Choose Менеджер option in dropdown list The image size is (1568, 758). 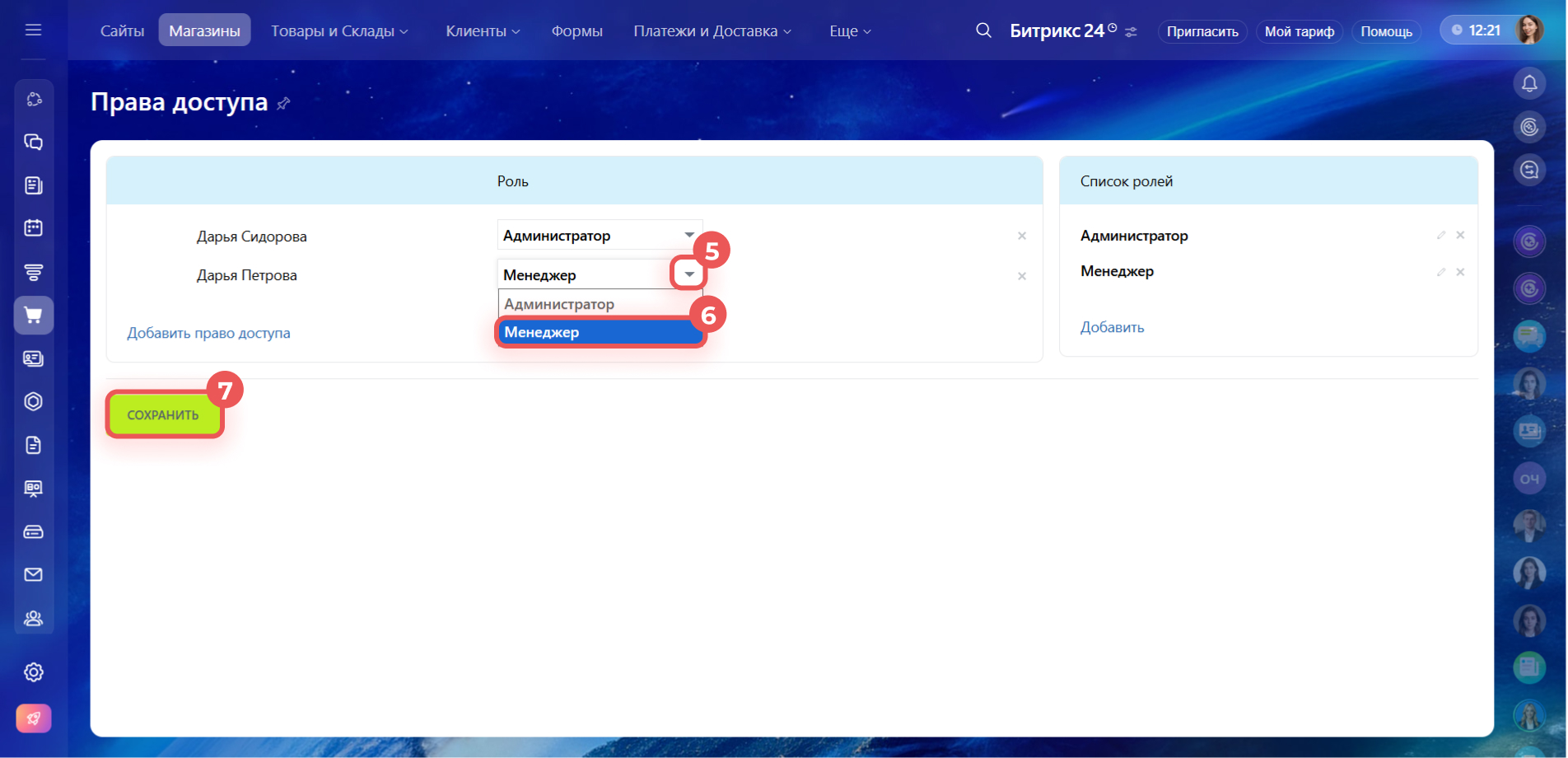pyautogui.click(x=600, y=332)
